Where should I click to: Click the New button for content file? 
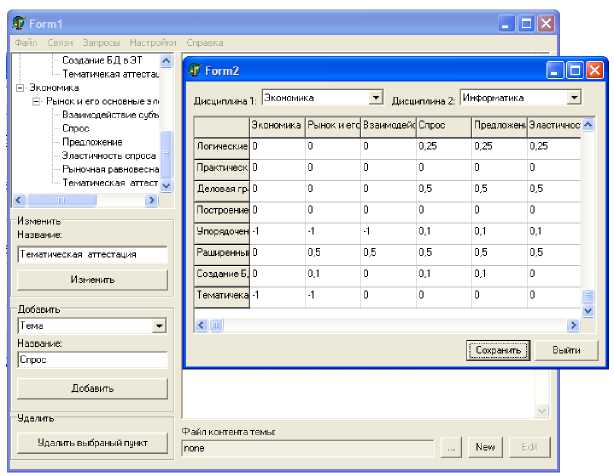point(486,448)
